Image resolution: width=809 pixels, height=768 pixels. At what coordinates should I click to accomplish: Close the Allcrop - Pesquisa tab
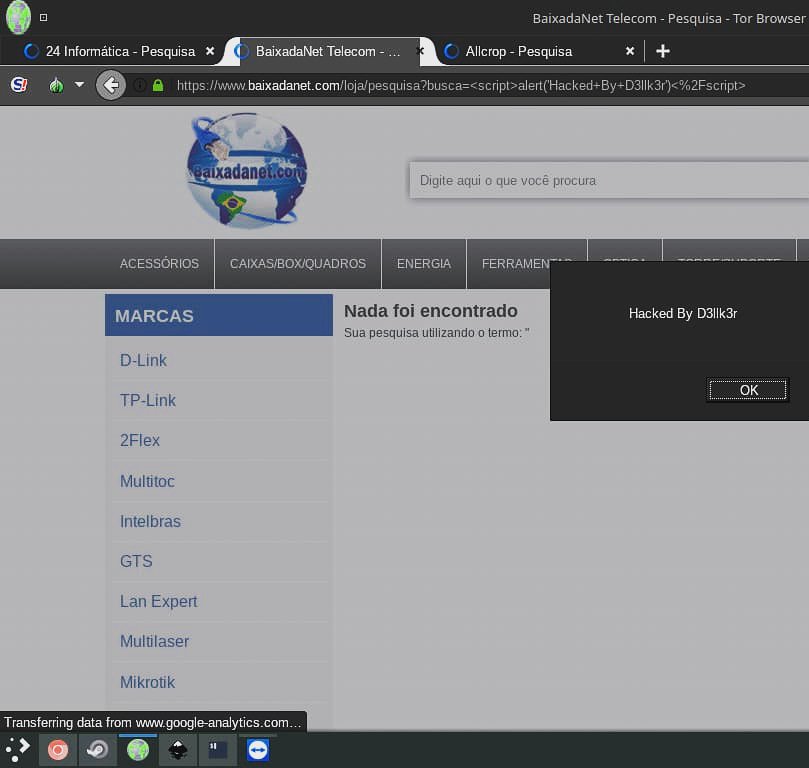(x=629, y=51)
